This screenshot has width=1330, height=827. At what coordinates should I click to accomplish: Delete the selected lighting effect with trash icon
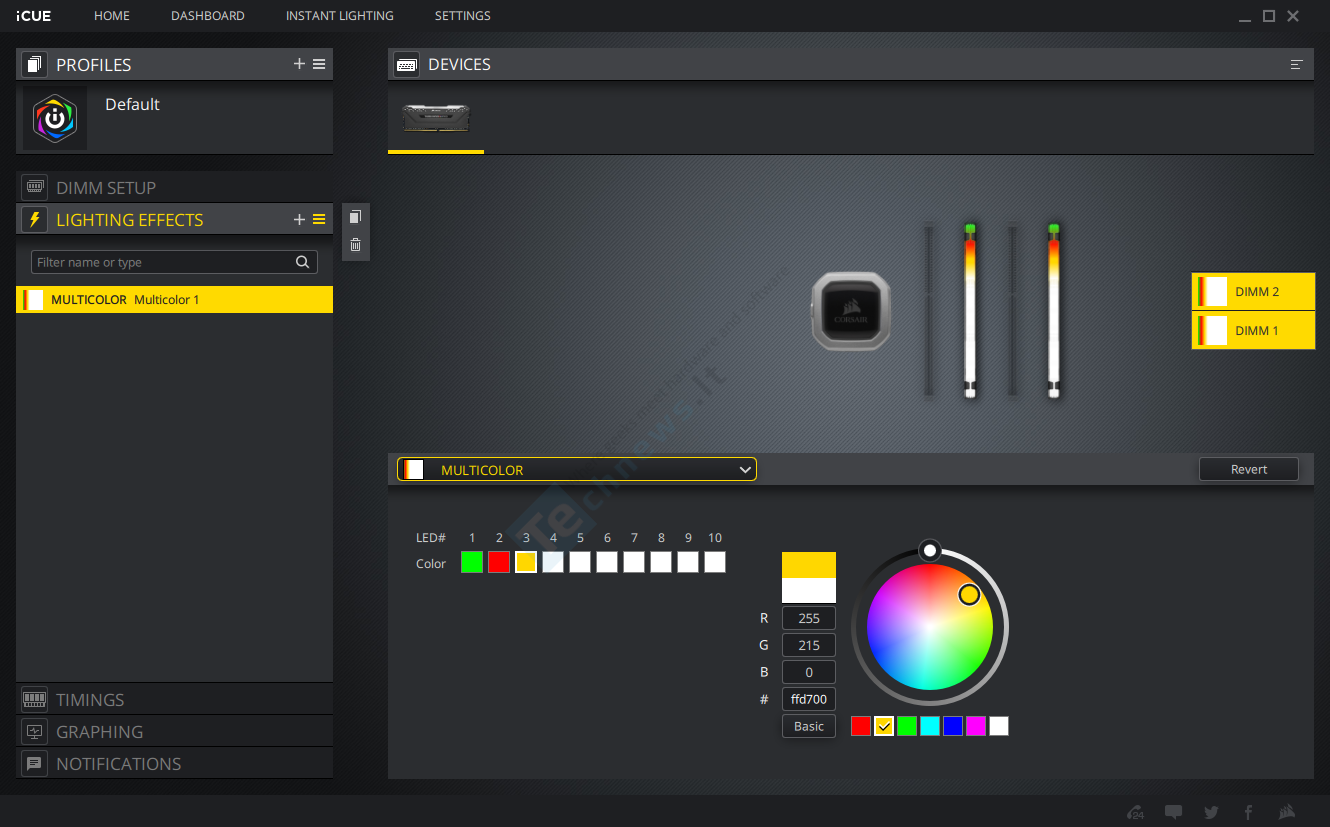click(x=356, y=244)
